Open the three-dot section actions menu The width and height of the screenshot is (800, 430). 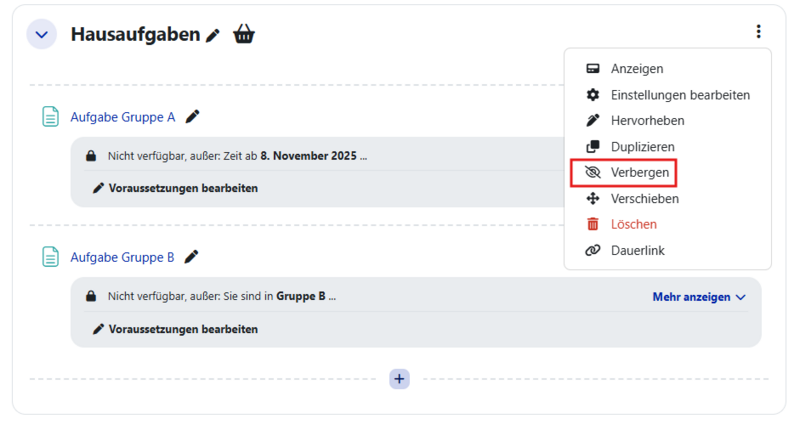click(x=759, y=32)
